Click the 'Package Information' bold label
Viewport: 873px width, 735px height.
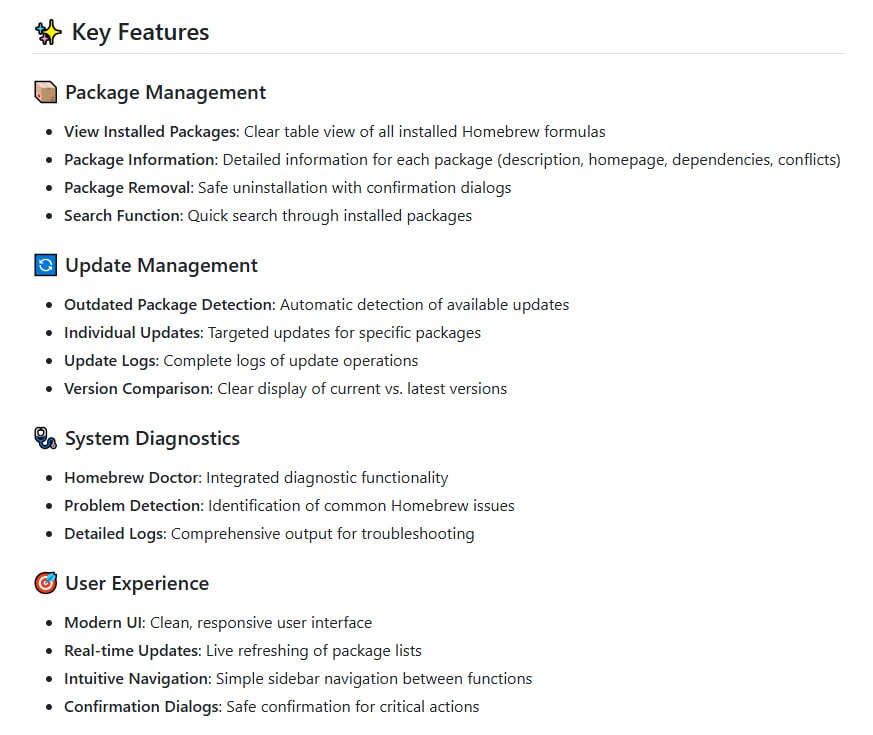point(140,160)
